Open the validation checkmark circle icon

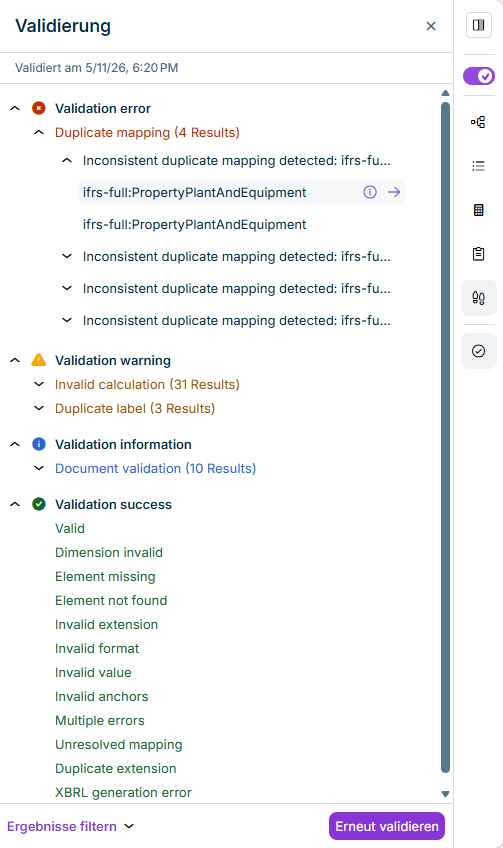point(479,351)
